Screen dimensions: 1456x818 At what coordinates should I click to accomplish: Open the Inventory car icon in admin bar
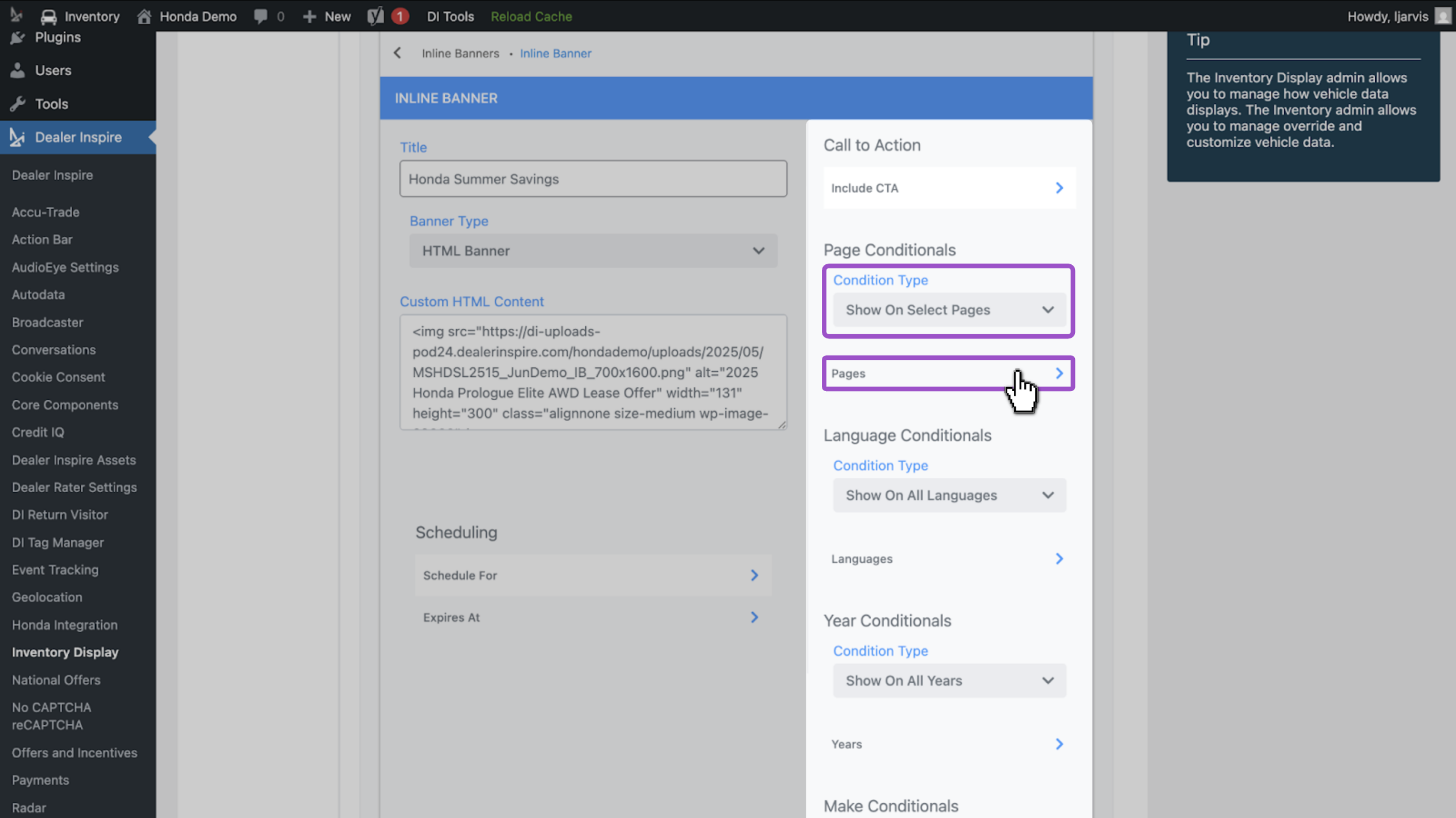49,16
